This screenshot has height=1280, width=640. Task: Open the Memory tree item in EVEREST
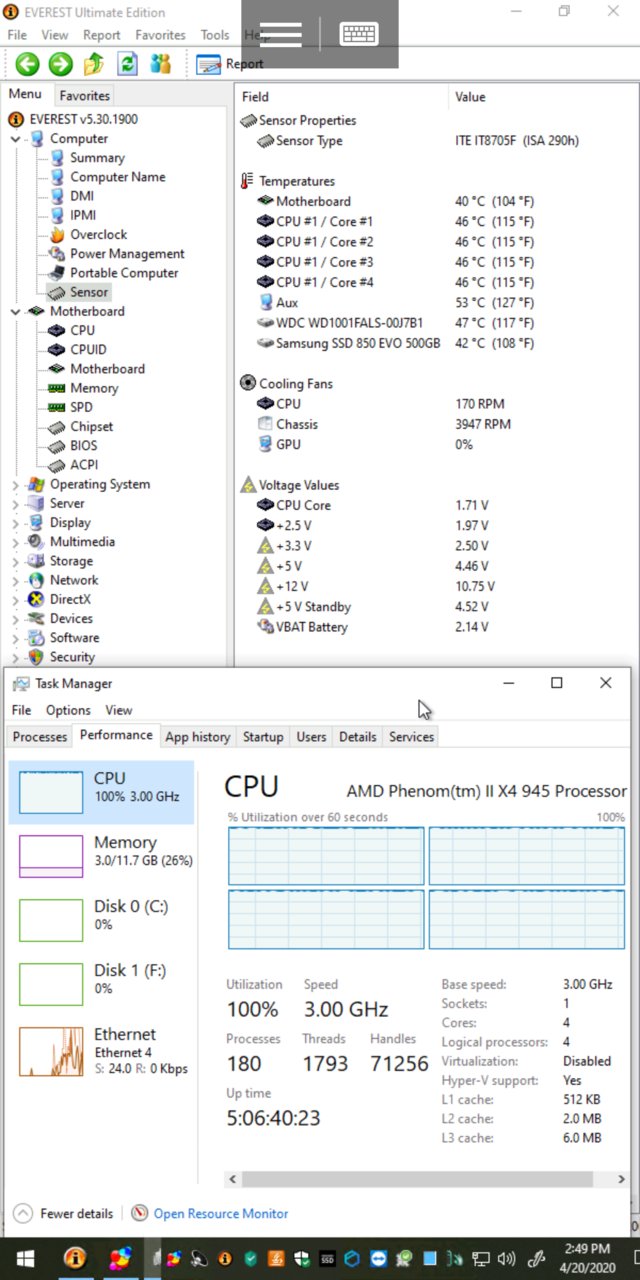click(x=94, y=388)
